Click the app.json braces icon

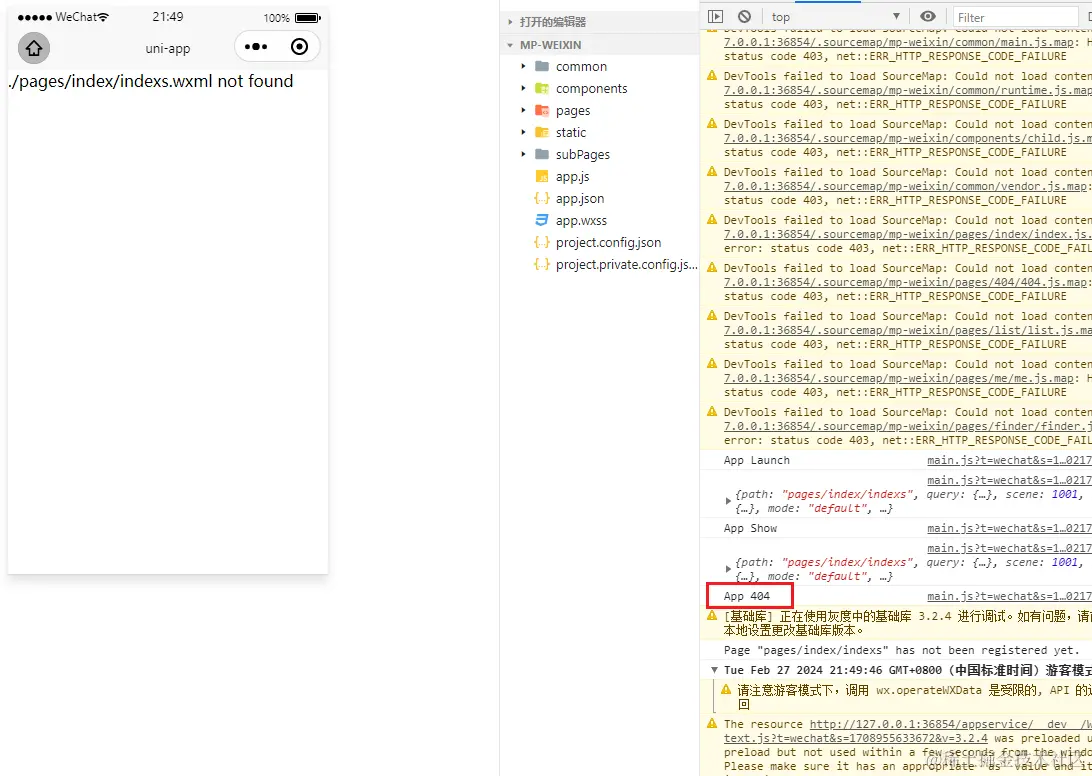(x=542, y=199)
